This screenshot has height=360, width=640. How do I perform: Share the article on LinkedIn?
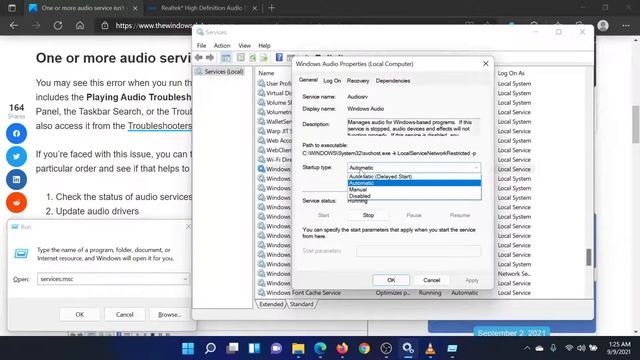point(16,180)
